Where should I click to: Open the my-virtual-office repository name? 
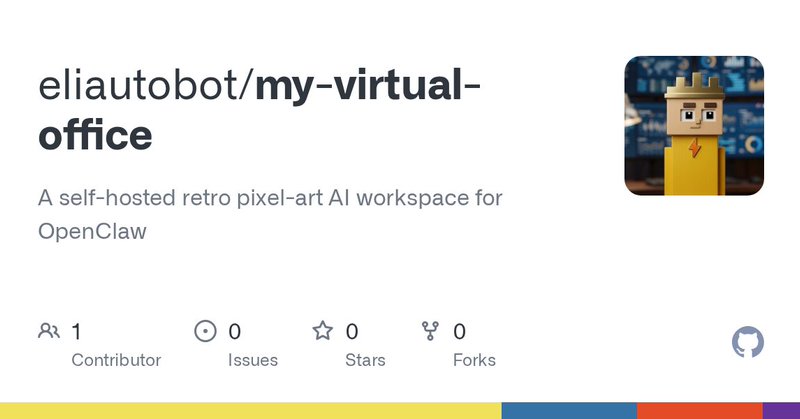click(260, 110)
